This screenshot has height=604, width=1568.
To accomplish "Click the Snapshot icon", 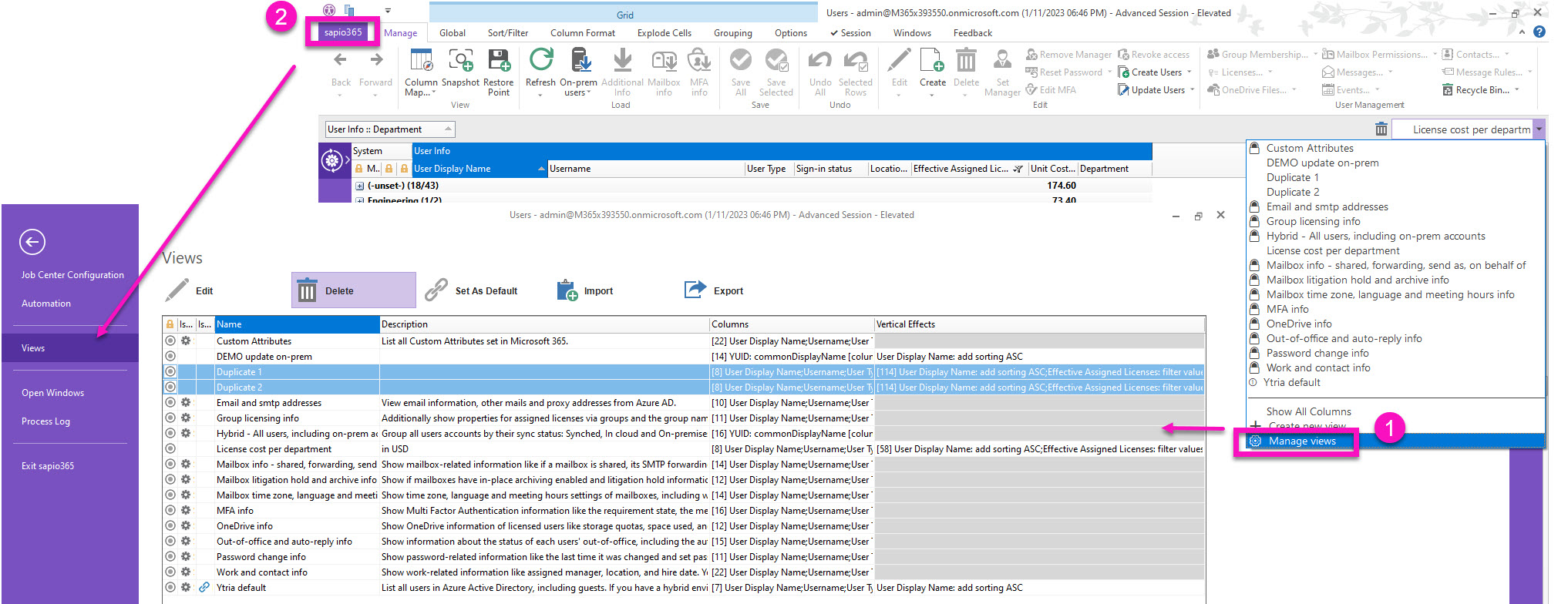I will point(460,62).
